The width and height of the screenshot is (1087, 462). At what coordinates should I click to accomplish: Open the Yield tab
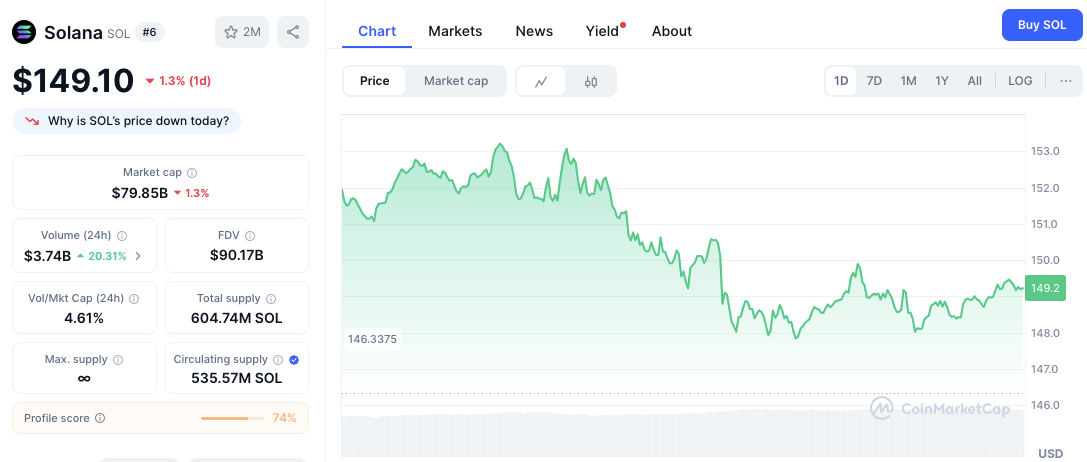[602, 31]
